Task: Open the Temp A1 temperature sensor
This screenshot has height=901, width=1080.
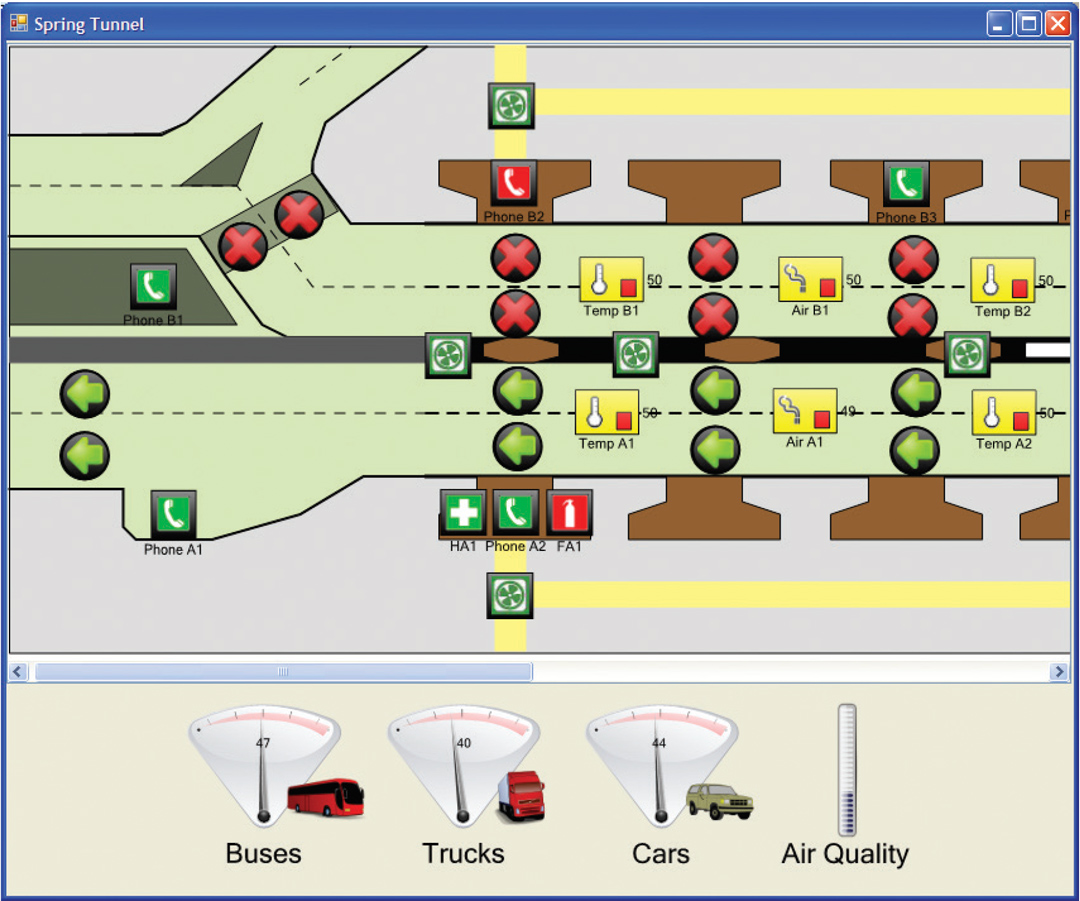Action: (606, 413)
